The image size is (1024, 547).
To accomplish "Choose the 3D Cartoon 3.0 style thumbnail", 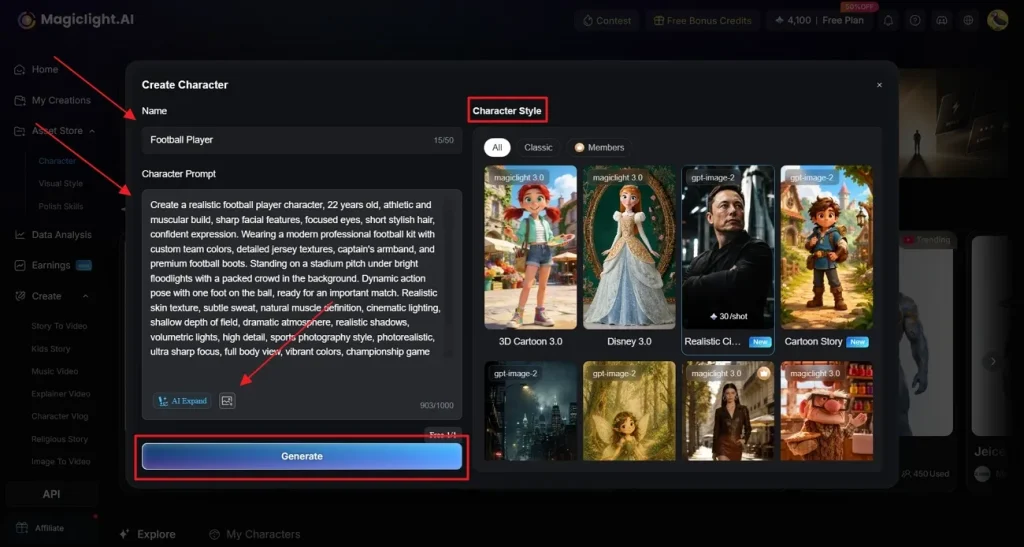I will click(x=530, y=247).
